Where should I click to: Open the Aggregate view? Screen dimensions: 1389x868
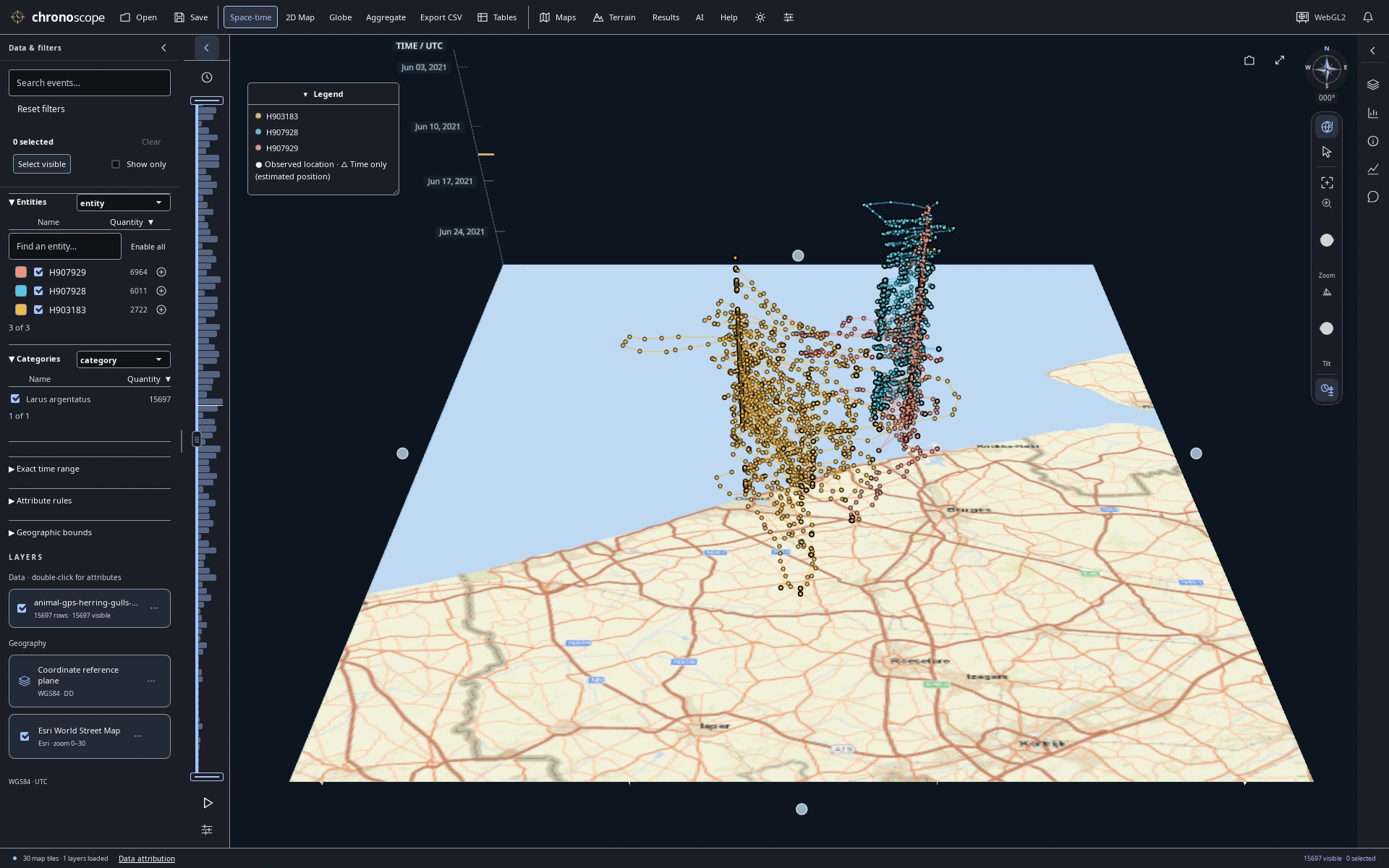pos(386,17)
